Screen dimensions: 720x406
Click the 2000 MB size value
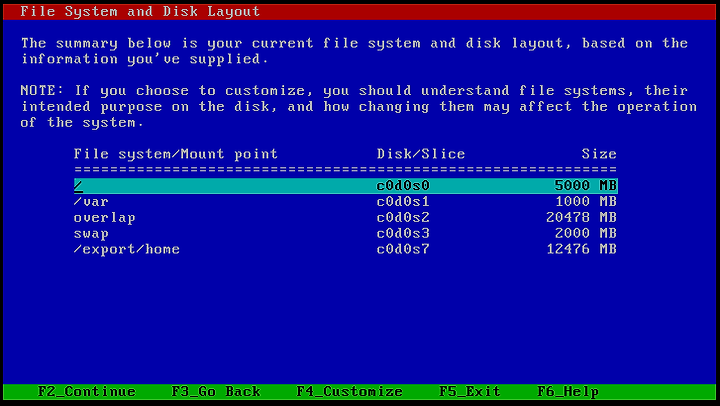click(x=585, y=234)
